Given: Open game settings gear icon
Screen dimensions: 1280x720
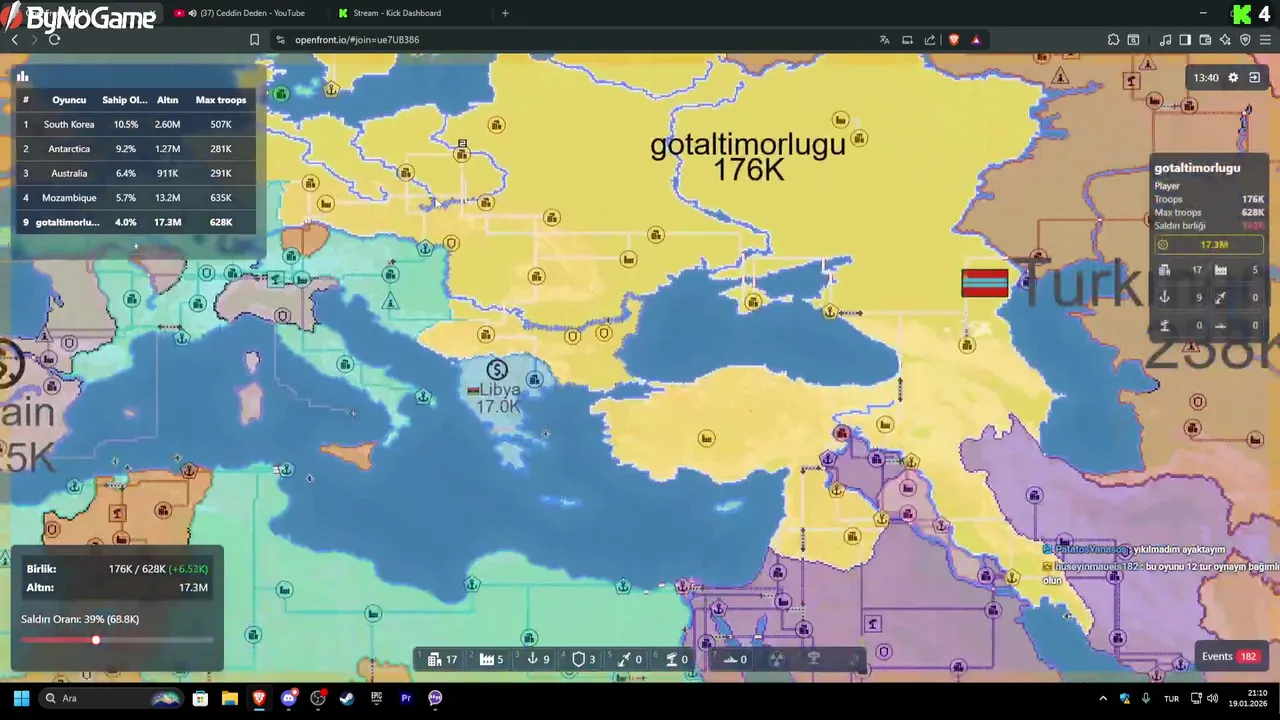Looking at the screenshot, I should click(1233, 77).
